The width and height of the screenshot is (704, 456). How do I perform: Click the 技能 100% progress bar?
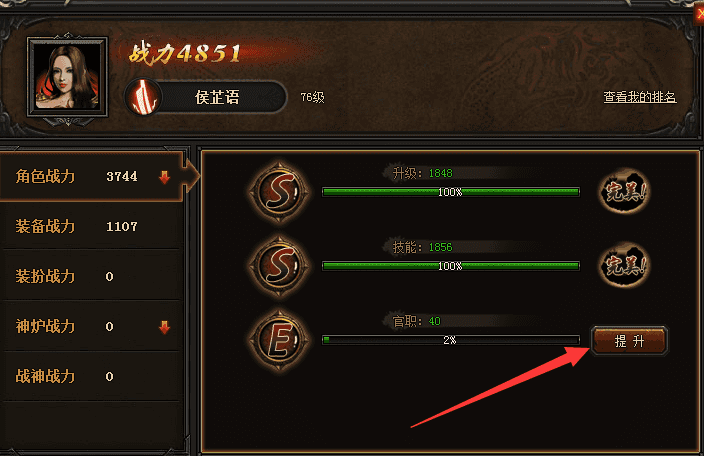(x=451, y=266)
